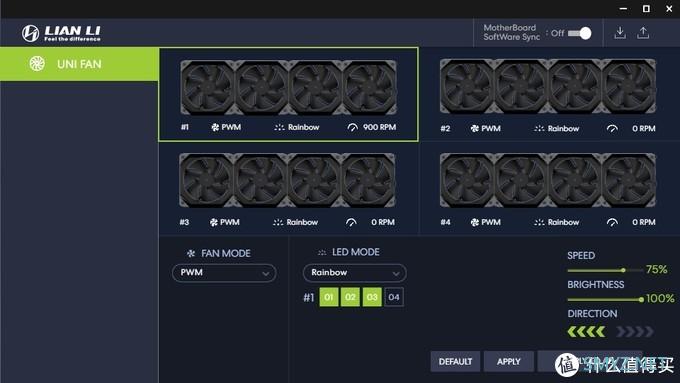Click speedometer icon of fan group #2
Viewport: 680px width, 383px height.
pos(612,128)
